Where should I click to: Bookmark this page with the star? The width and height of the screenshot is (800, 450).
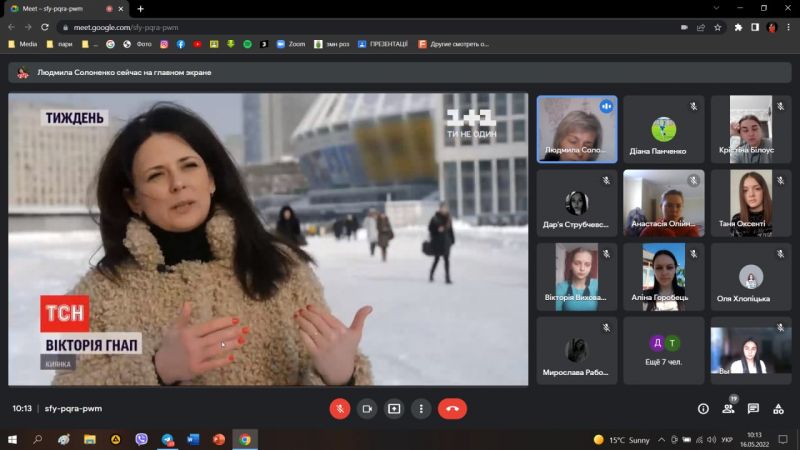click(x=718, y=28)
